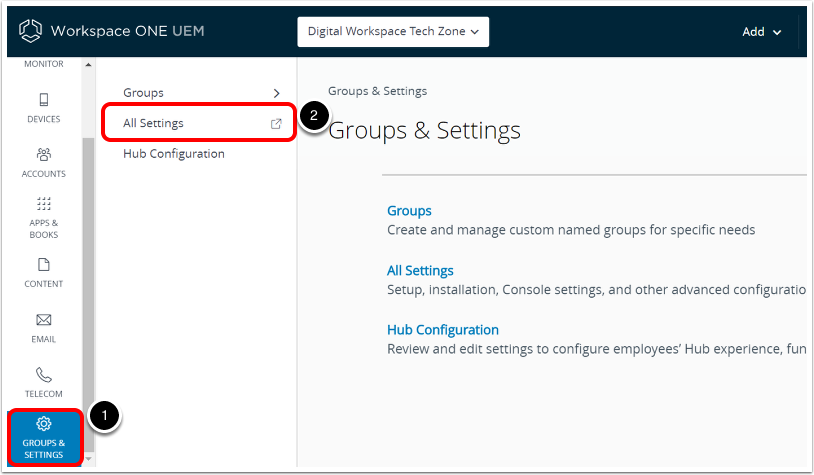Click the Groups link in main content
814x475 pixels.
coord(409,211)
